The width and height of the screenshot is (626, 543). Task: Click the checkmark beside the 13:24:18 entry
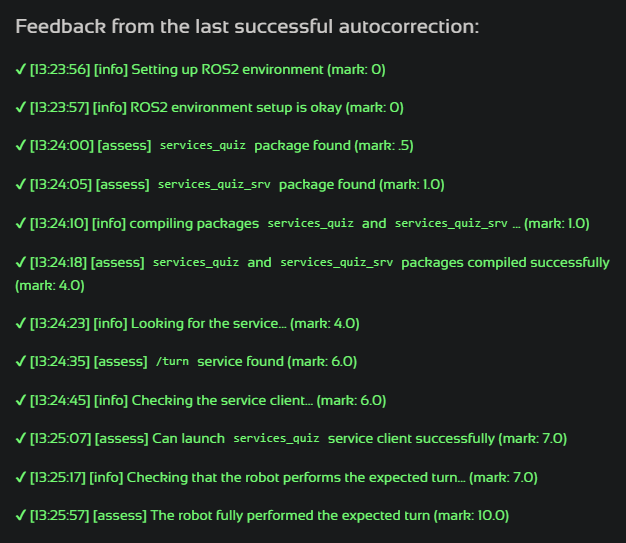coord(21,262)
